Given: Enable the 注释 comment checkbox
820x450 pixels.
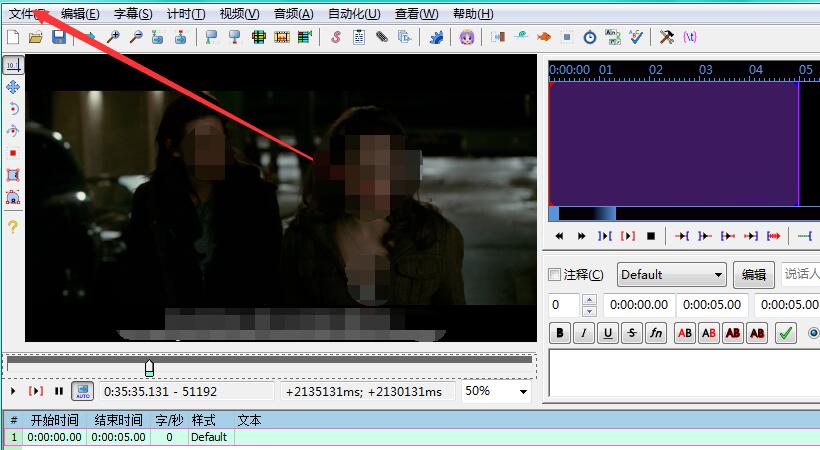Looking at the screenshot, I should pos(556,275).
